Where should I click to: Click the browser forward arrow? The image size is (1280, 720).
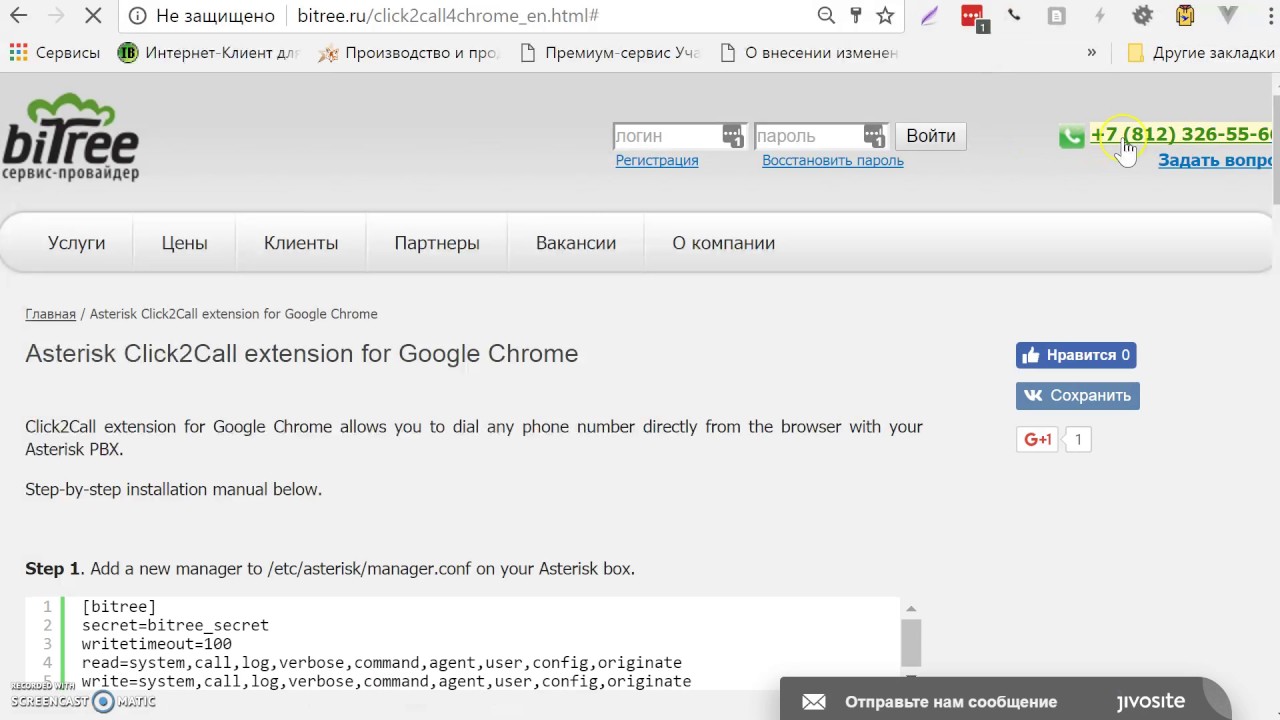click(x=57, y=16)
